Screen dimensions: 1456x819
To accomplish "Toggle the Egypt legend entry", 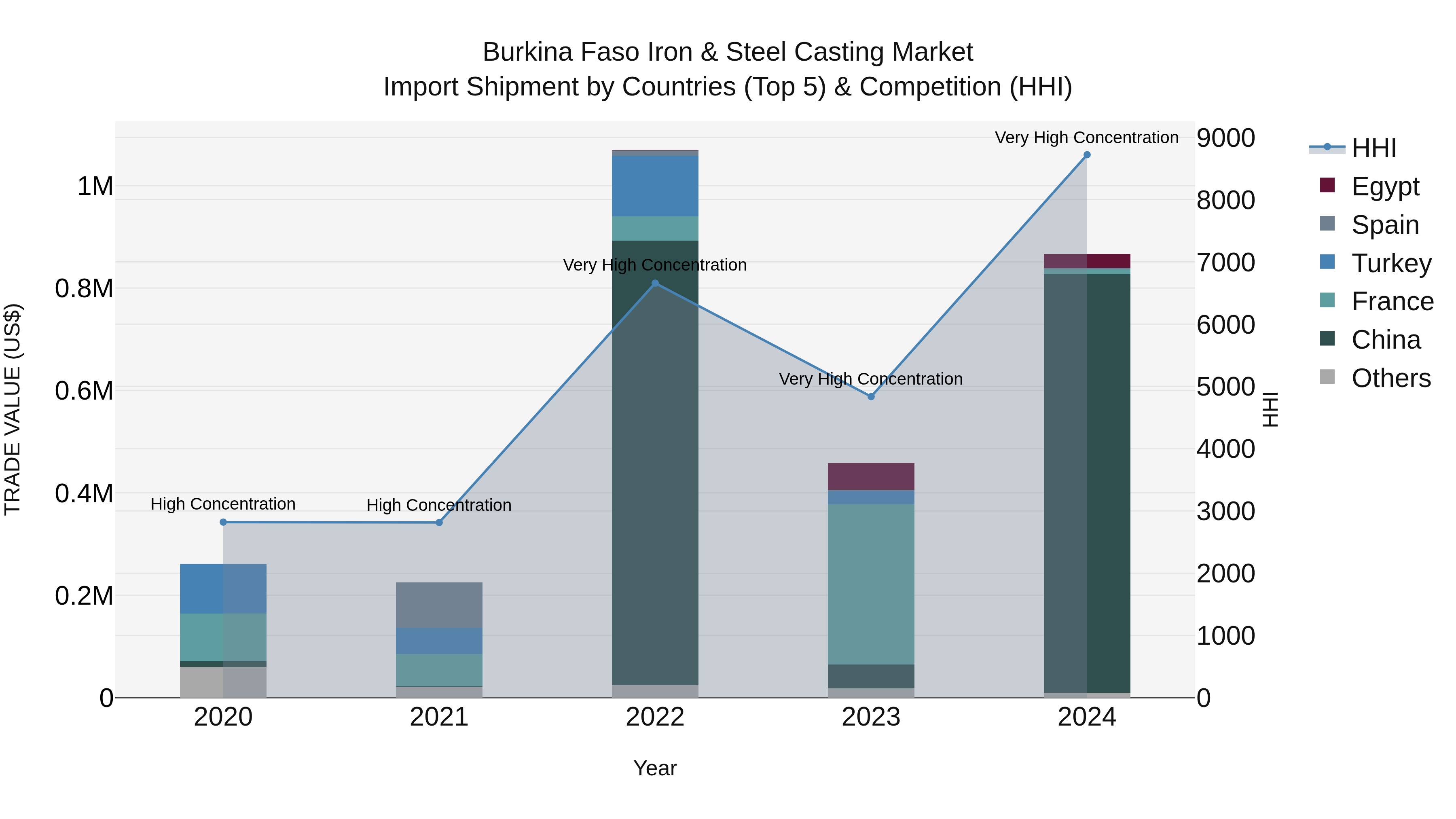I will click(1369, 186).
